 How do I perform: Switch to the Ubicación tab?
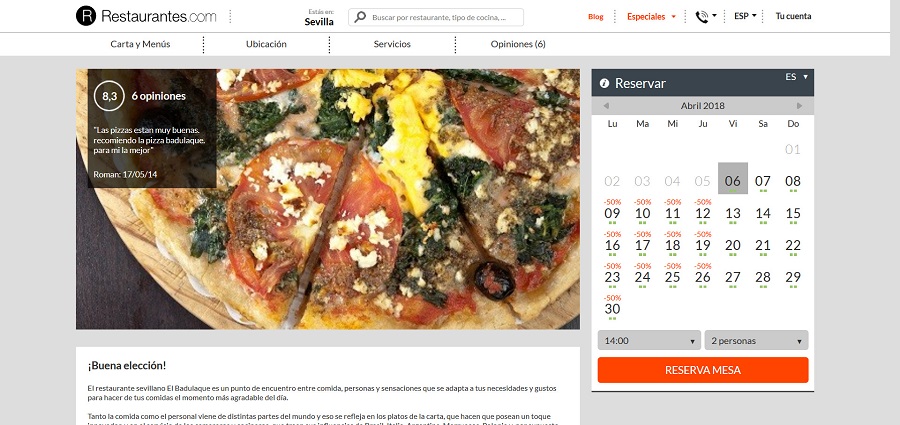point(266,44)
